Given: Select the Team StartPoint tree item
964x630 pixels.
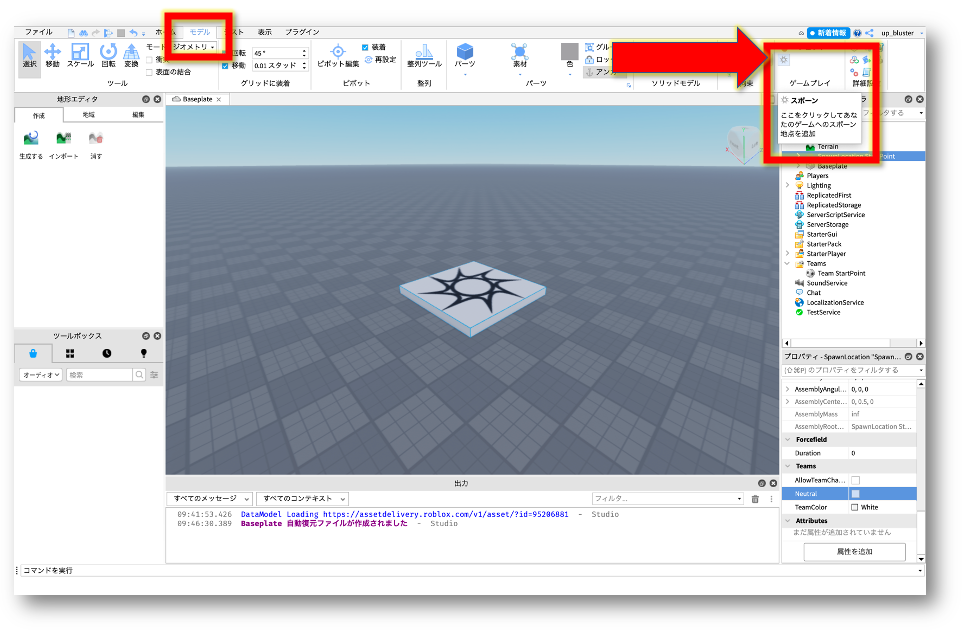Looking at the screenshot, I should click(x=841, y=273).
